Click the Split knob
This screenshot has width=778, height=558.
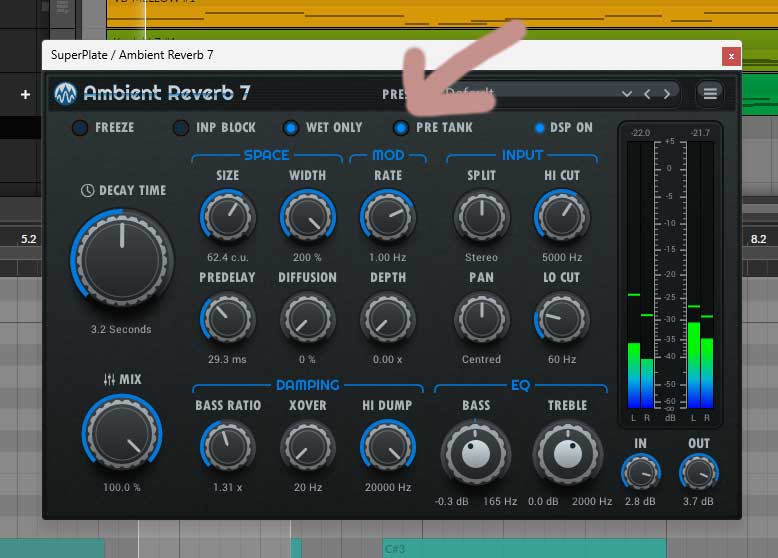click(x=481, y=217)
